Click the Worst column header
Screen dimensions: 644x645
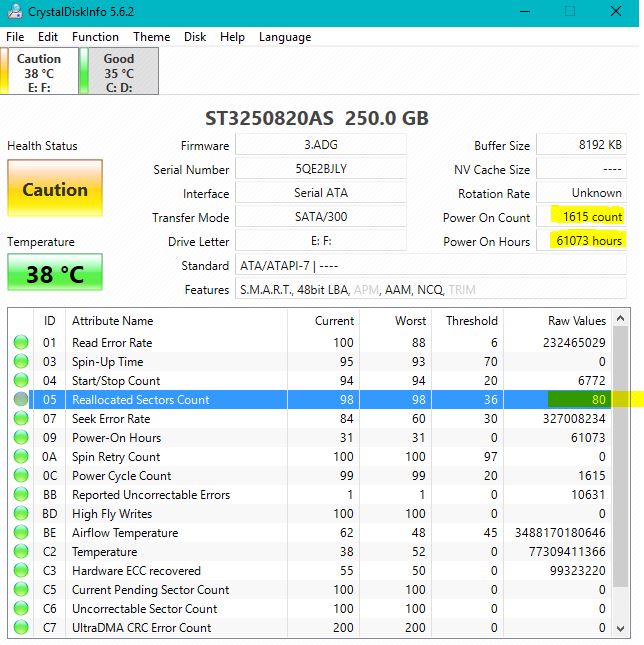click(395, 320)
